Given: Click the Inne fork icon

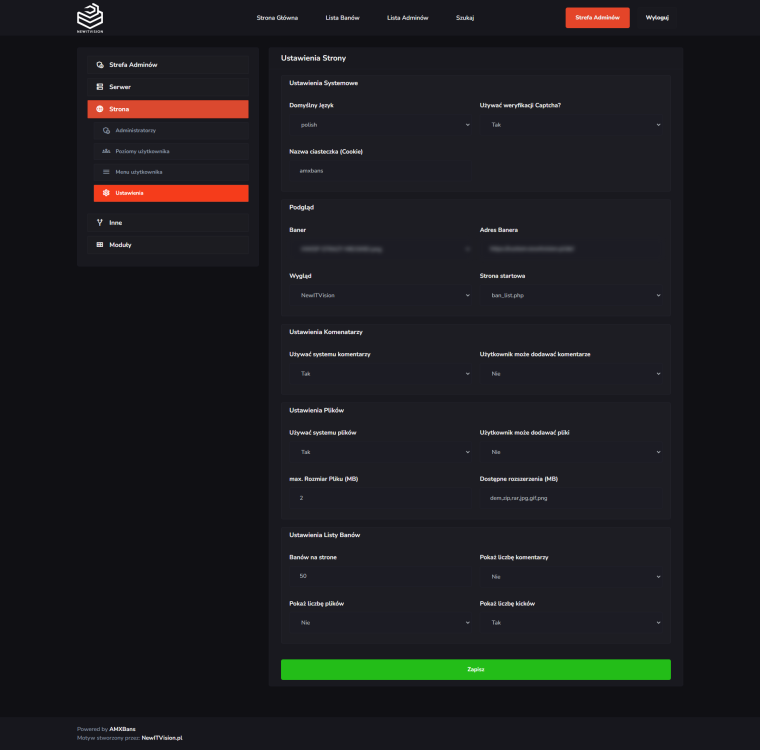Looking at the screenshot, I should tap(100, 223).
